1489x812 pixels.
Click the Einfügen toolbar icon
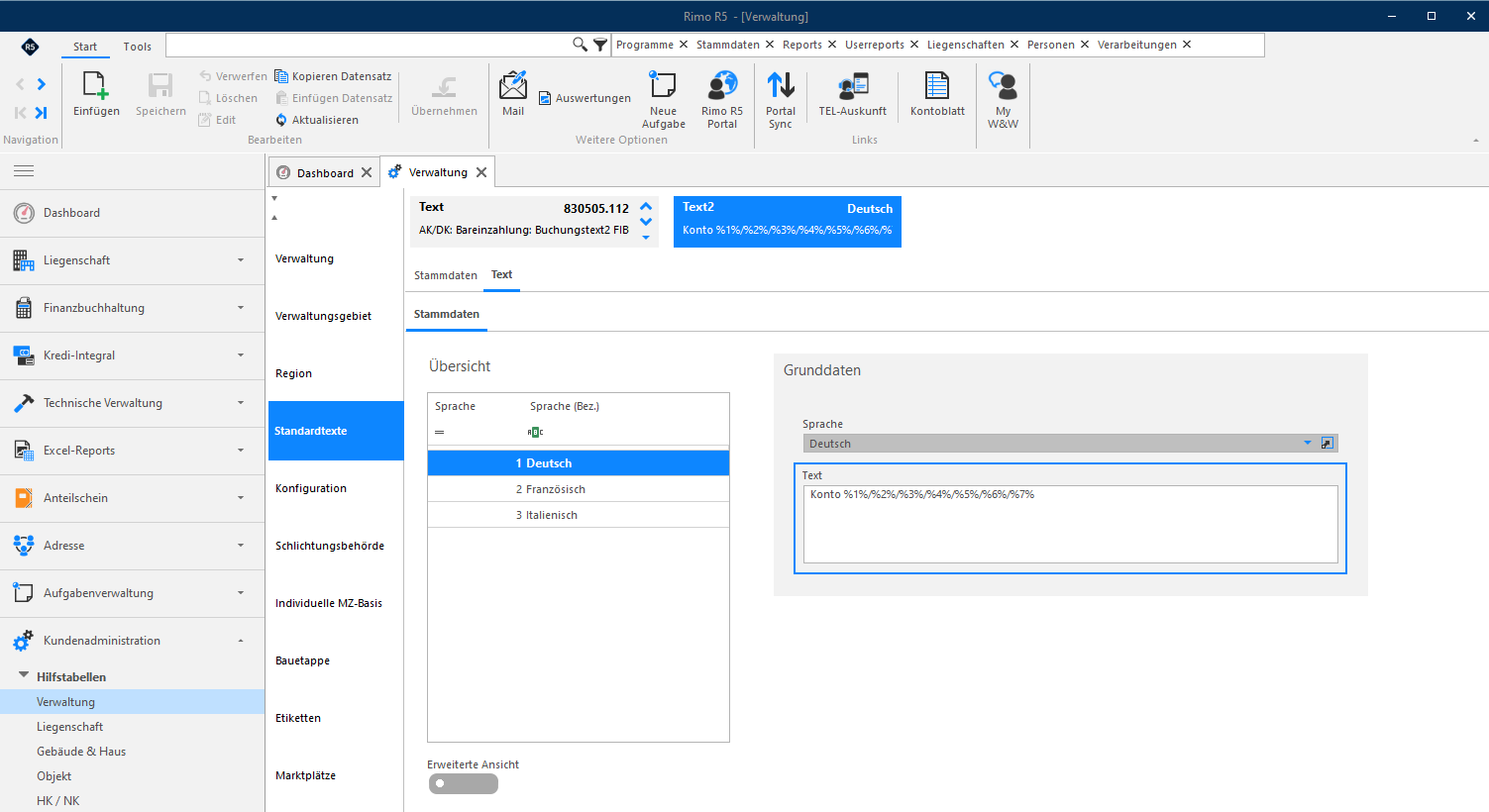(96, 86)
